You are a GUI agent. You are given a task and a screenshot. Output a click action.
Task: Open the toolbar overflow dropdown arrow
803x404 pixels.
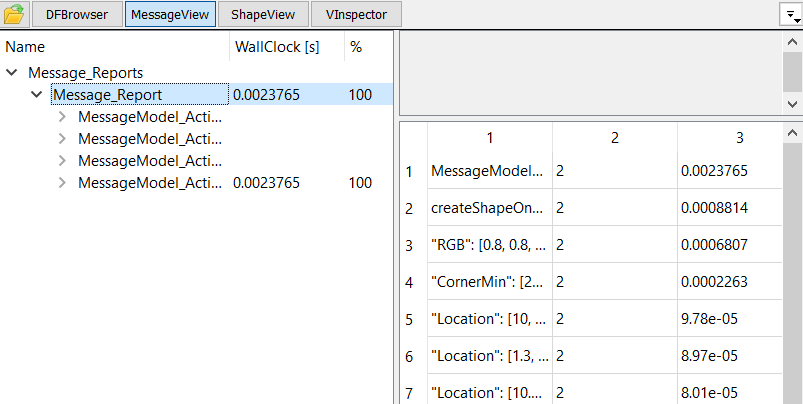787,14
